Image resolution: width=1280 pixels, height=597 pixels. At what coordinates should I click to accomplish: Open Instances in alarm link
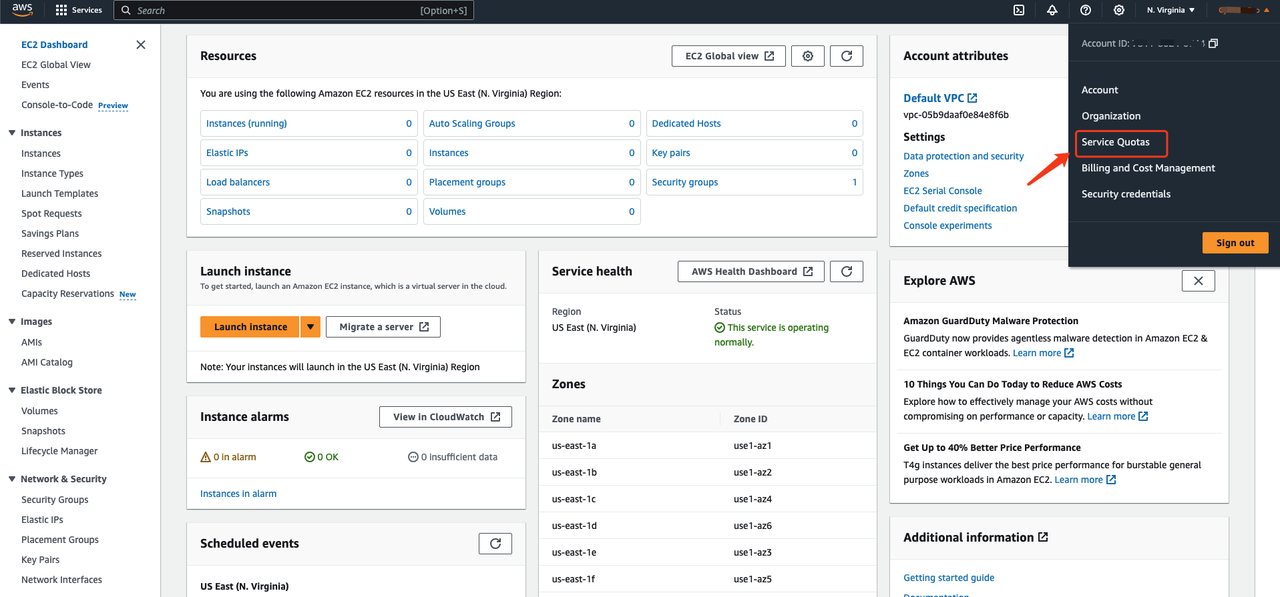(x=238, y=494)
